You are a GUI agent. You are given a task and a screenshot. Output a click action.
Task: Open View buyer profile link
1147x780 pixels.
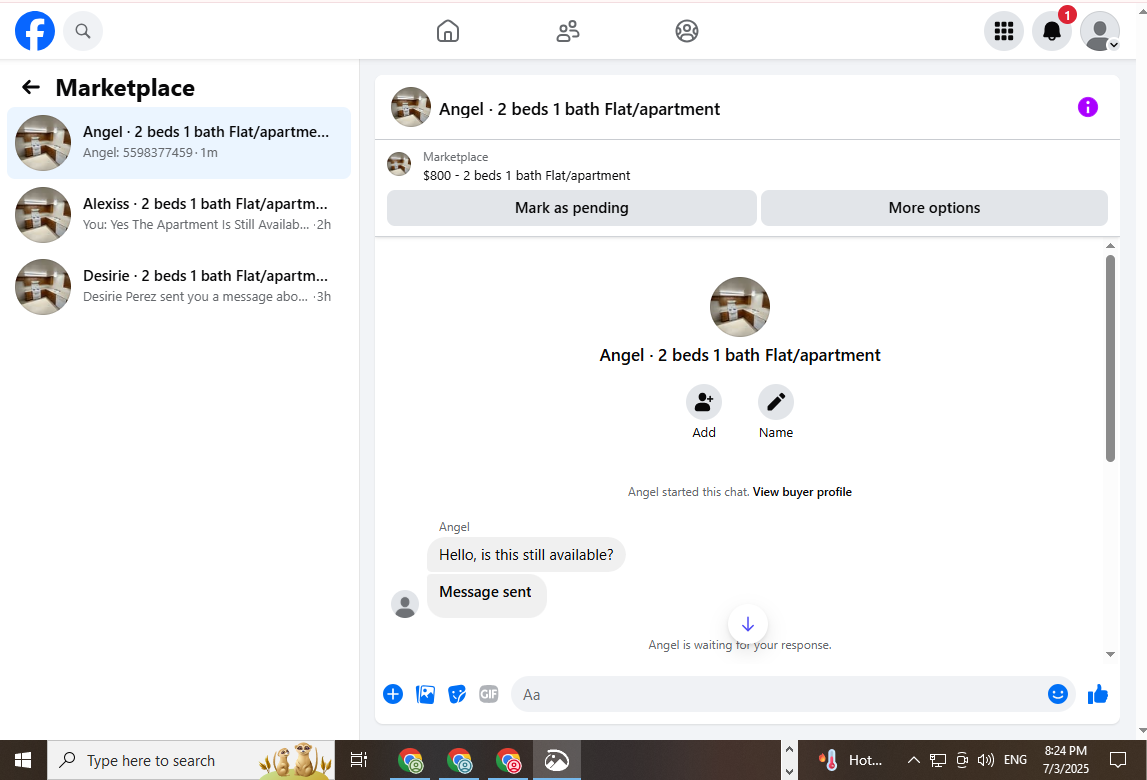coord(802,492)
